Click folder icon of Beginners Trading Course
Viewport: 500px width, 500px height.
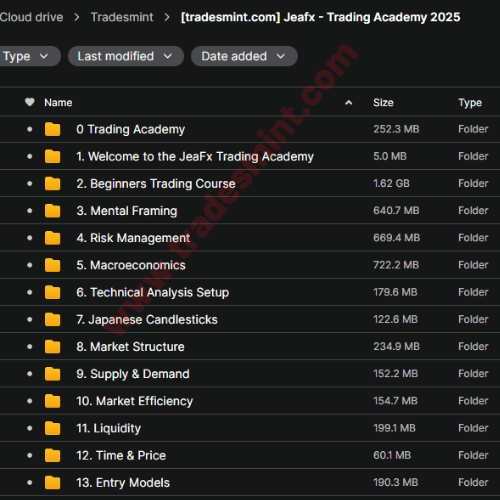[x=53, y=184]
